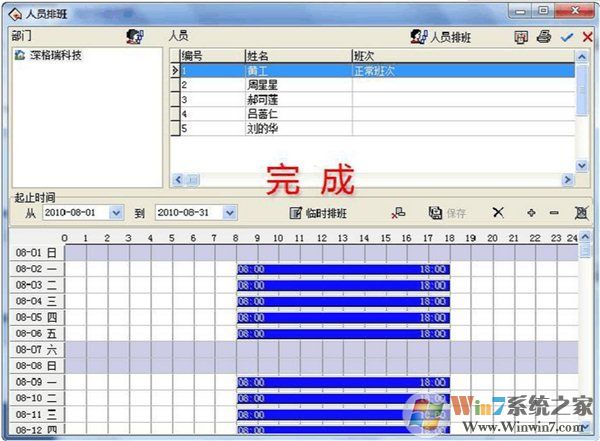Image resolution: width=600 pixels, height=441 pixels.
Task: Select the 08-08 日 date row header
Action: (x=36, y=366)
